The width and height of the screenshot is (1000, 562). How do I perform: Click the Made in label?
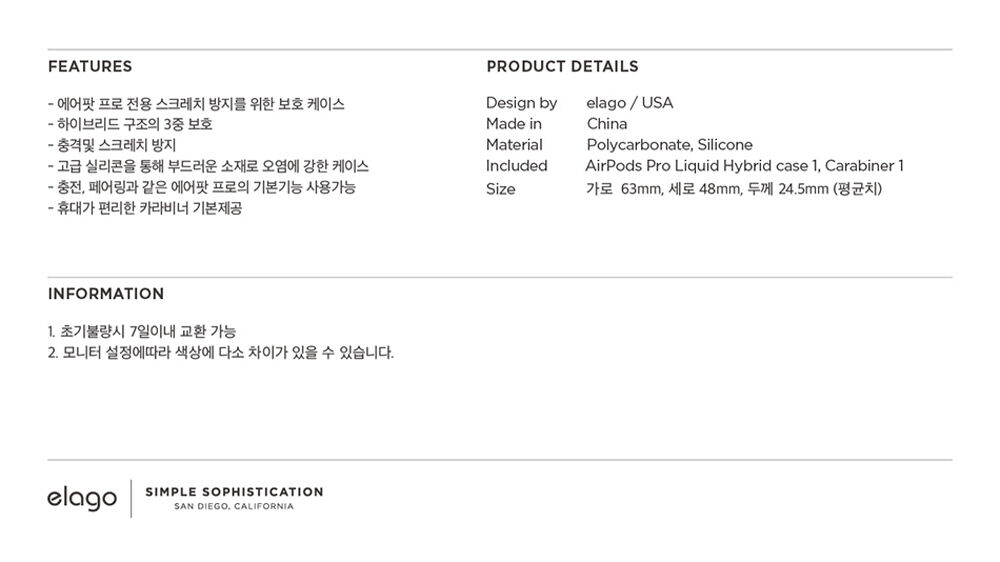click(x=513, y=124)
